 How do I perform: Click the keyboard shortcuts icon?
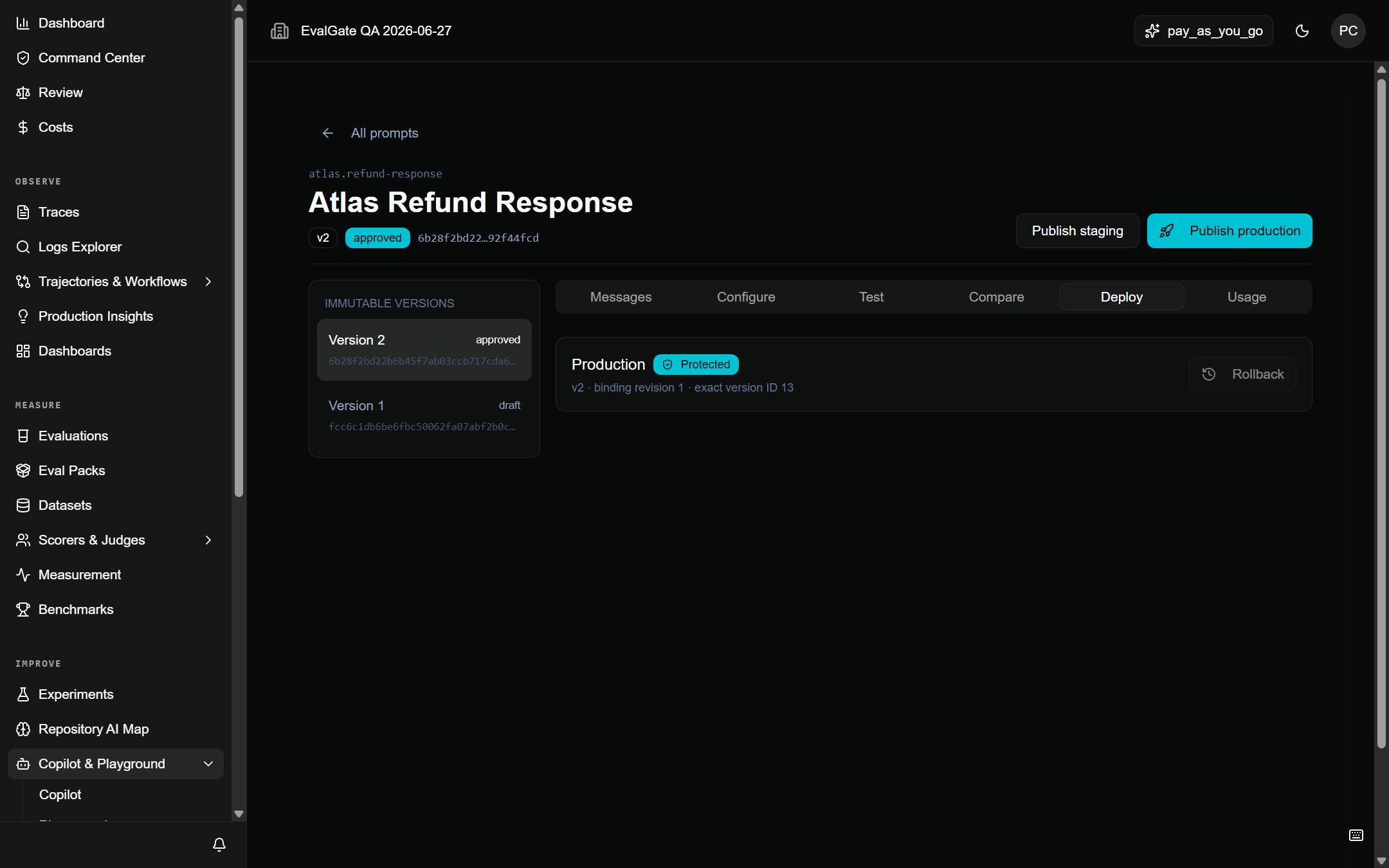pos(1356,835)
